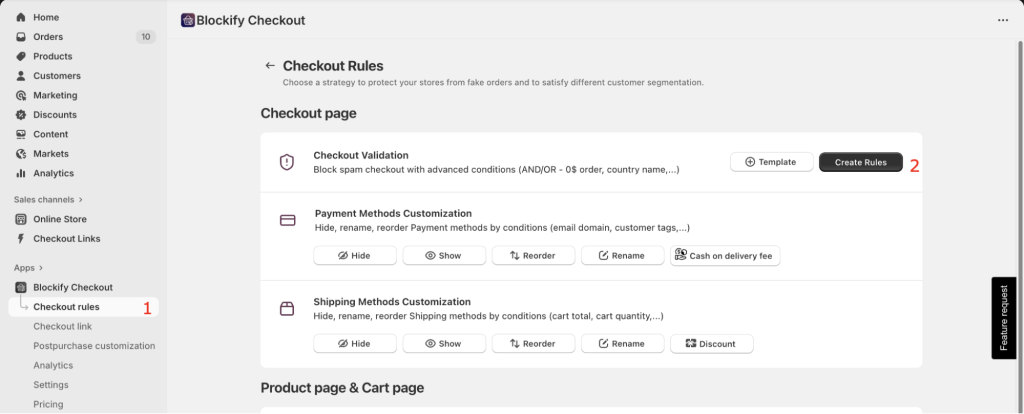Viewport: 1024px width, 414px height.
Task: Open the Feature request side tab
Action: [x=1004, y=318]
